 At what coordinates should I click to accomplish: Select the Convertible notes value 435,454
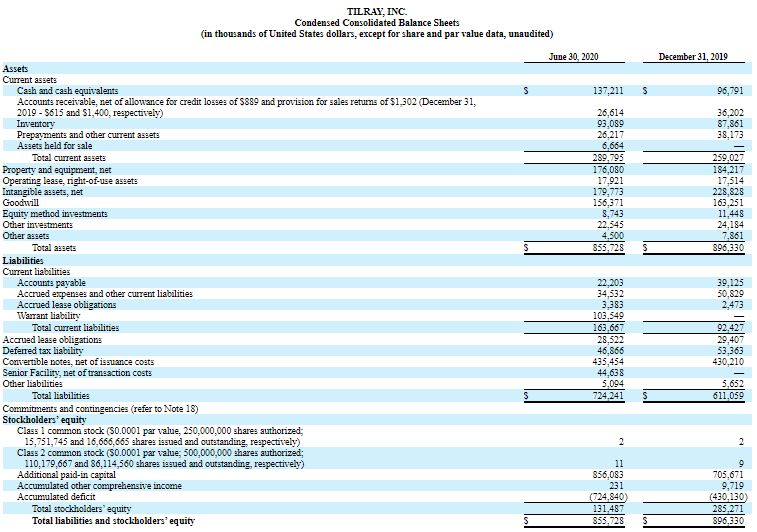[x=609, y=361]
